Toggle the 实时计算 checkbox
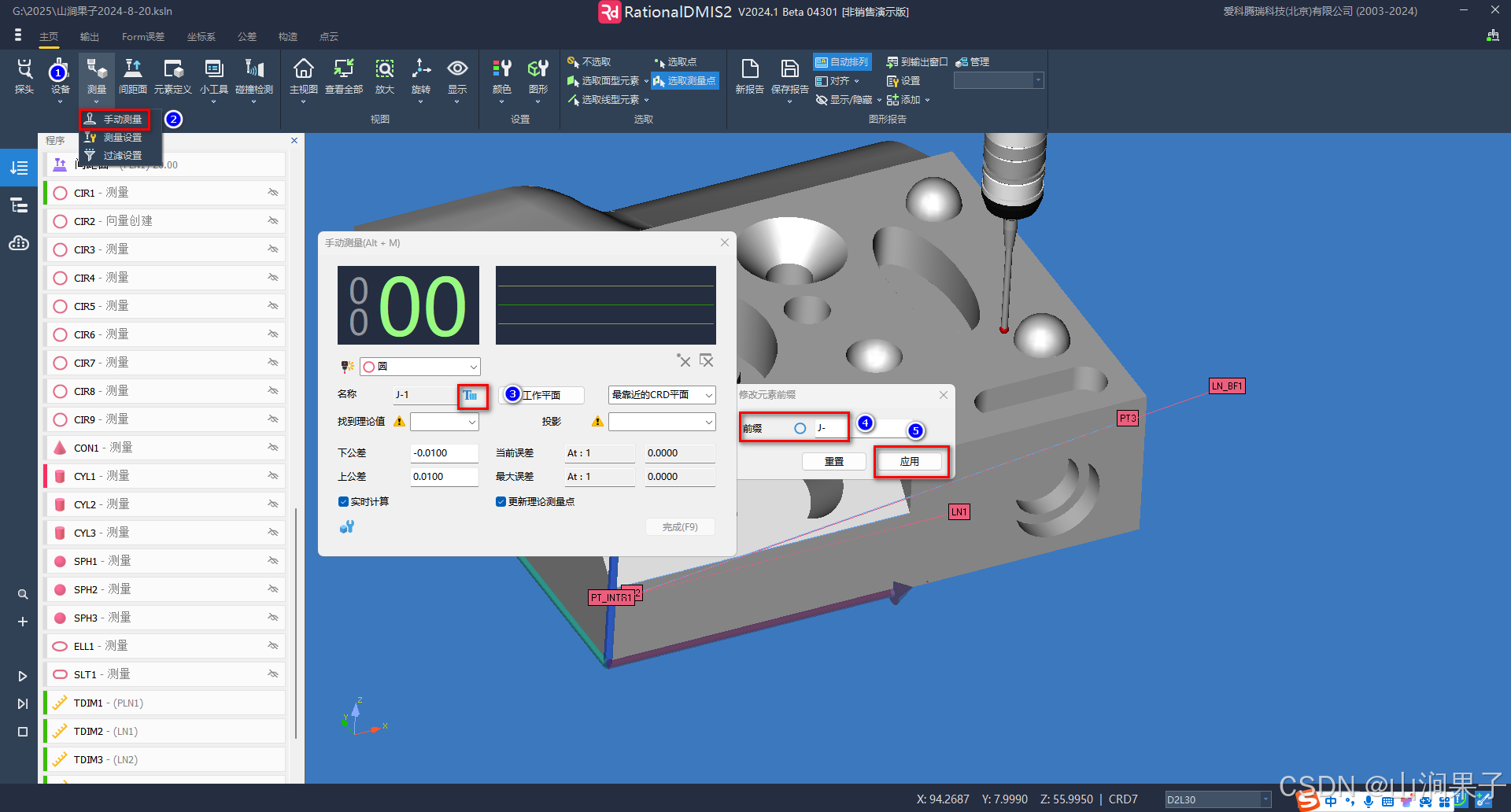Screen dimensions: 1511x812 tap(343, 502)
